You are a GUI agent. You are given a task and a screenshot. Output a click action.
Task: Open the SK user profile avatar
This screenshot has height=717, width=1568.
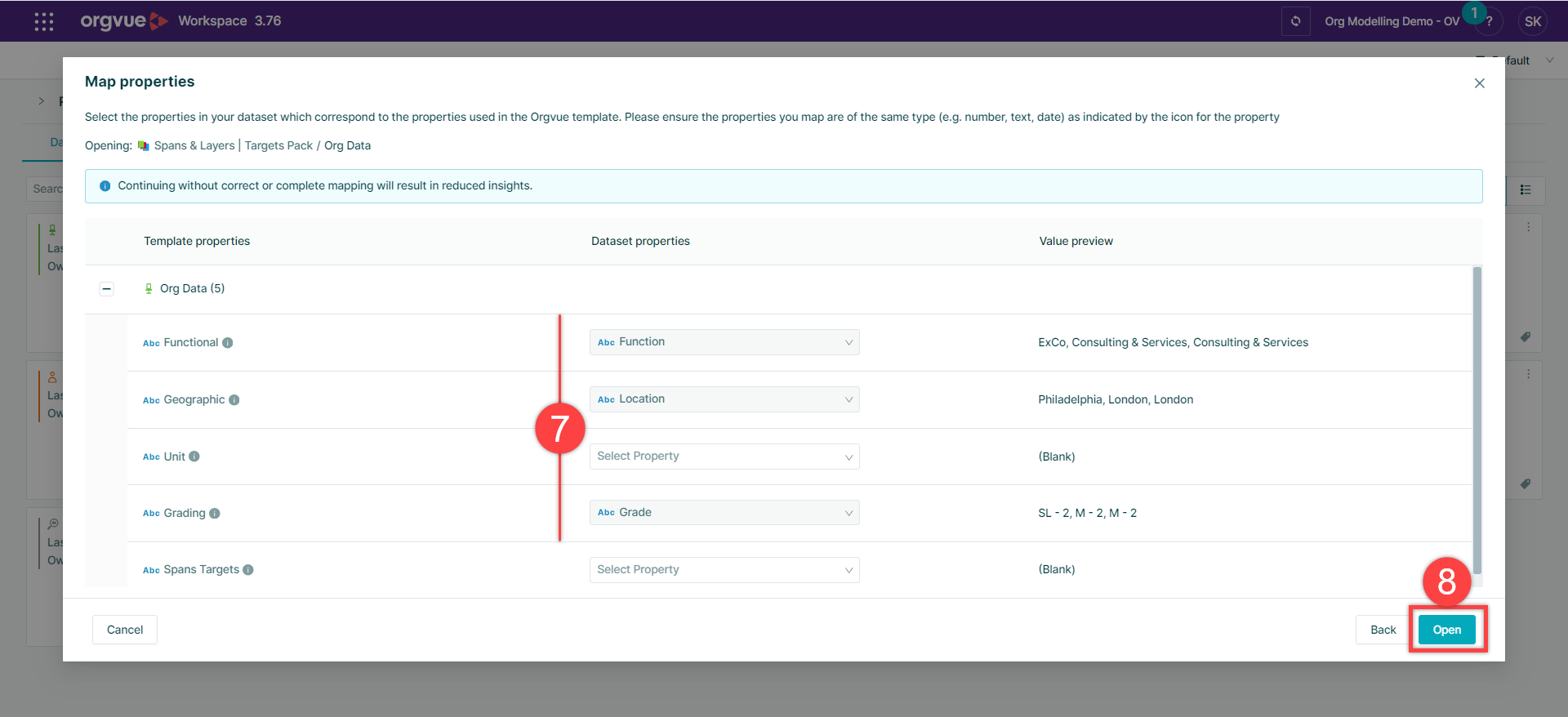point(1533,21)
